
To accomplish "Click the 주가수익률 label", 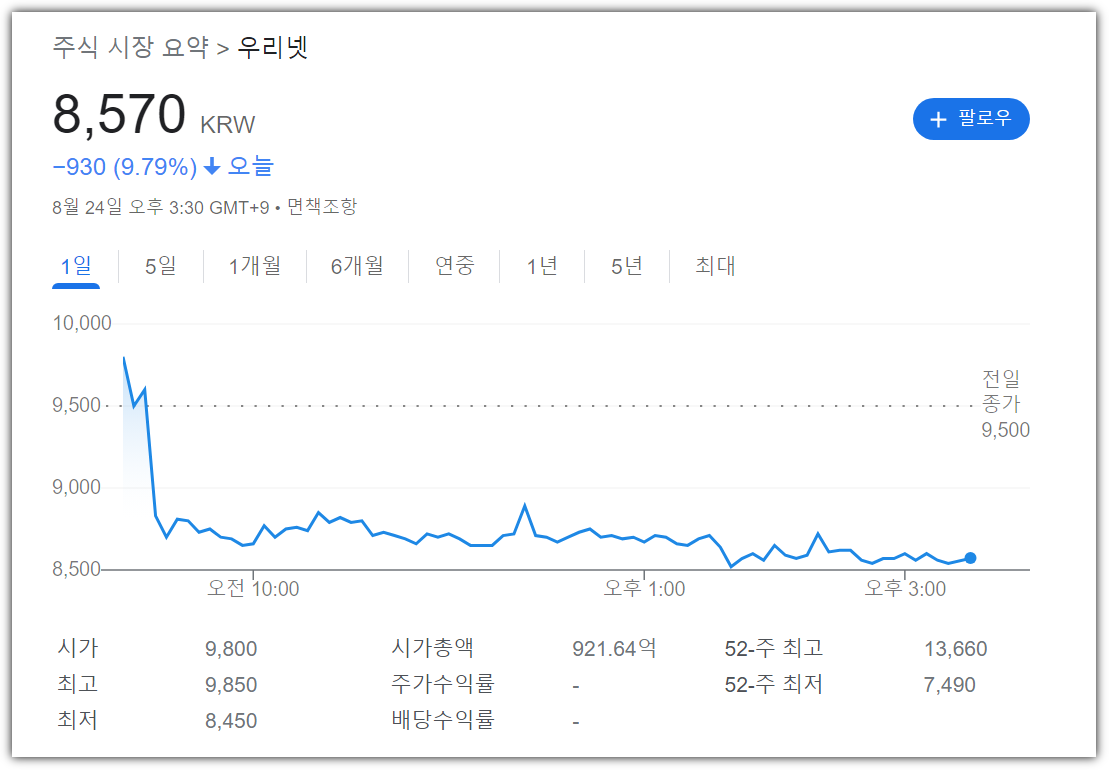I will [x=443, y=684].
